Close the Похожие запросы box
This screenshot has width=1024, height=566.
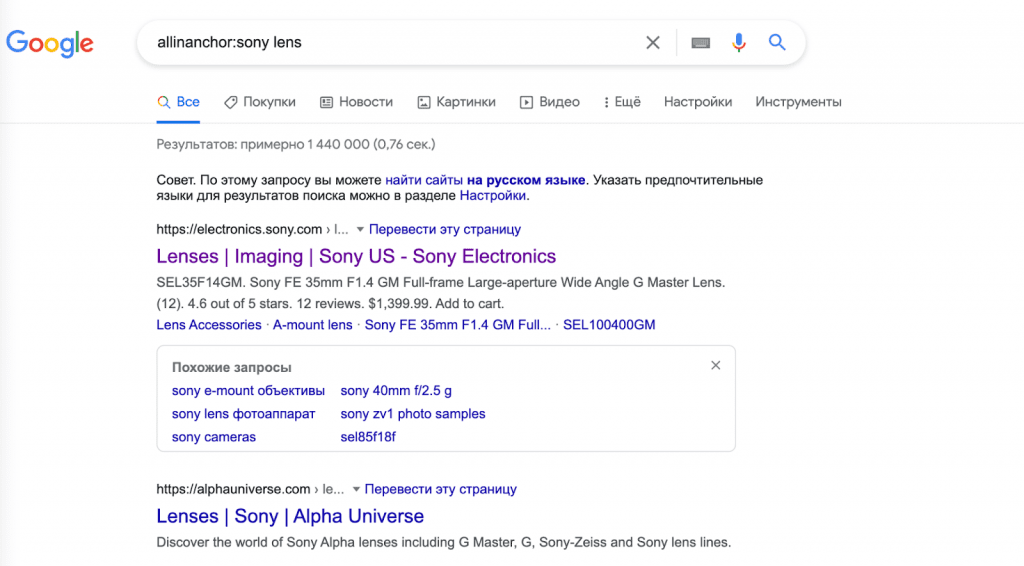(716, 366)
